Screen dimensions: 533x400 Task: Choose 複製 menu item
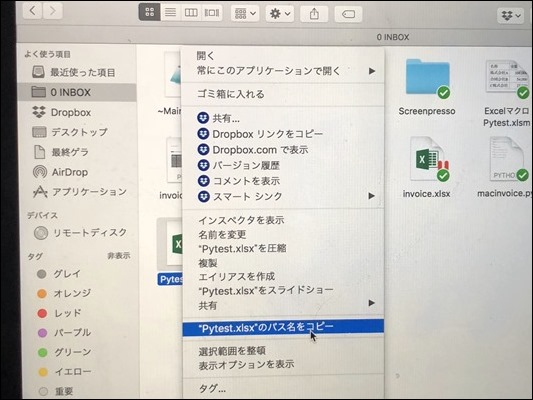283,263
